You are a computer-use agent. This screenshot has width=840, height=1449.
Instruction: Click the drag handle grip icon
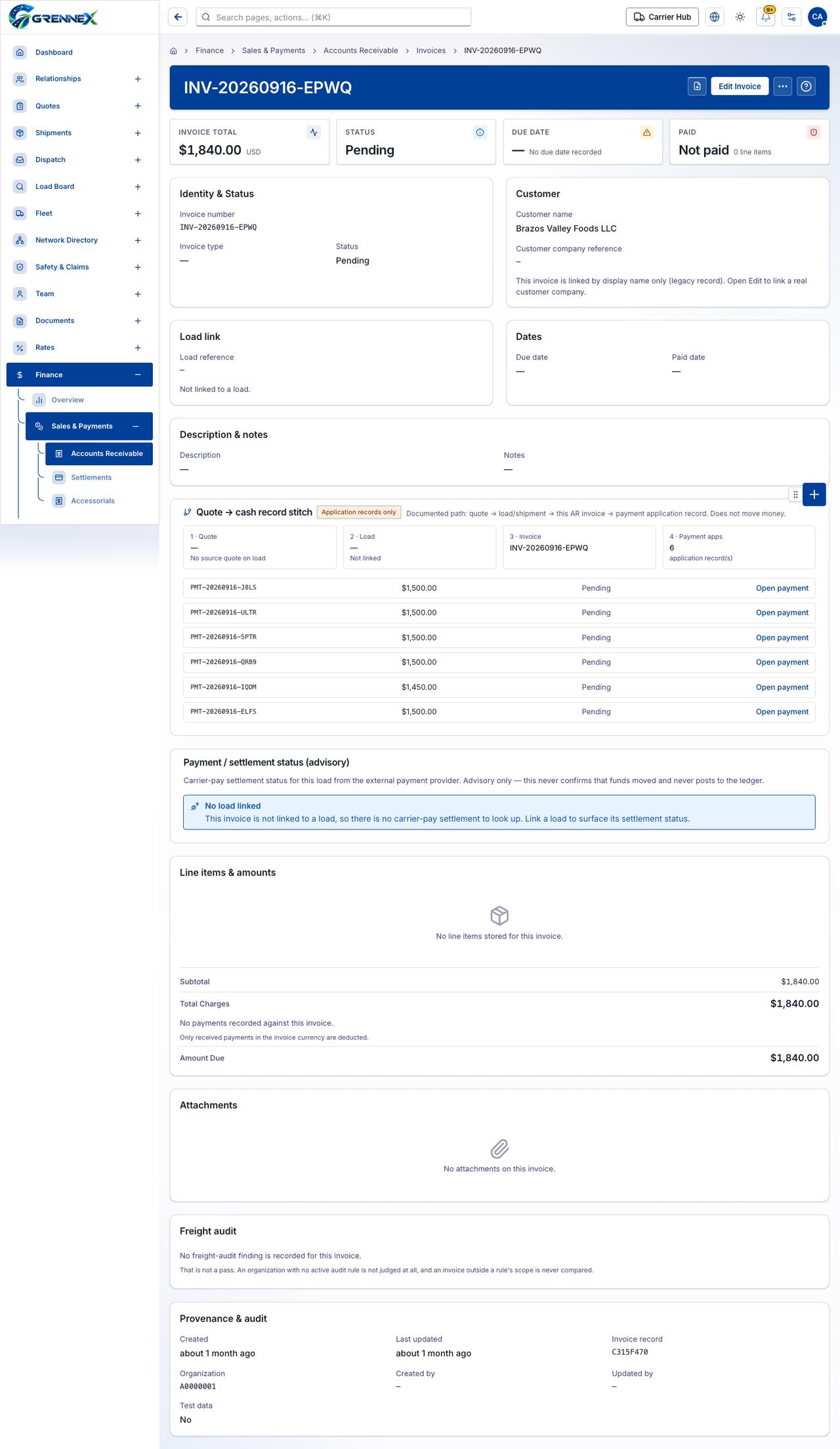point(795,495)
